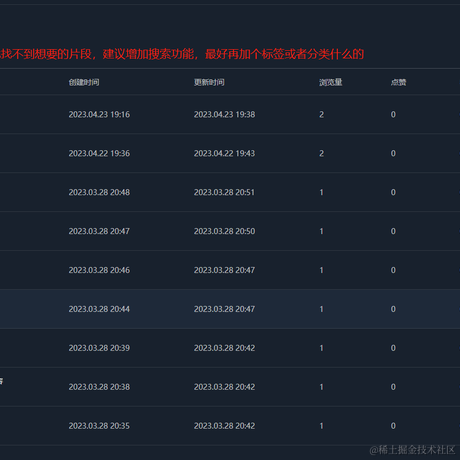Click likes value in row created 20:46
460x460 pixels.
tap(393, 270)
